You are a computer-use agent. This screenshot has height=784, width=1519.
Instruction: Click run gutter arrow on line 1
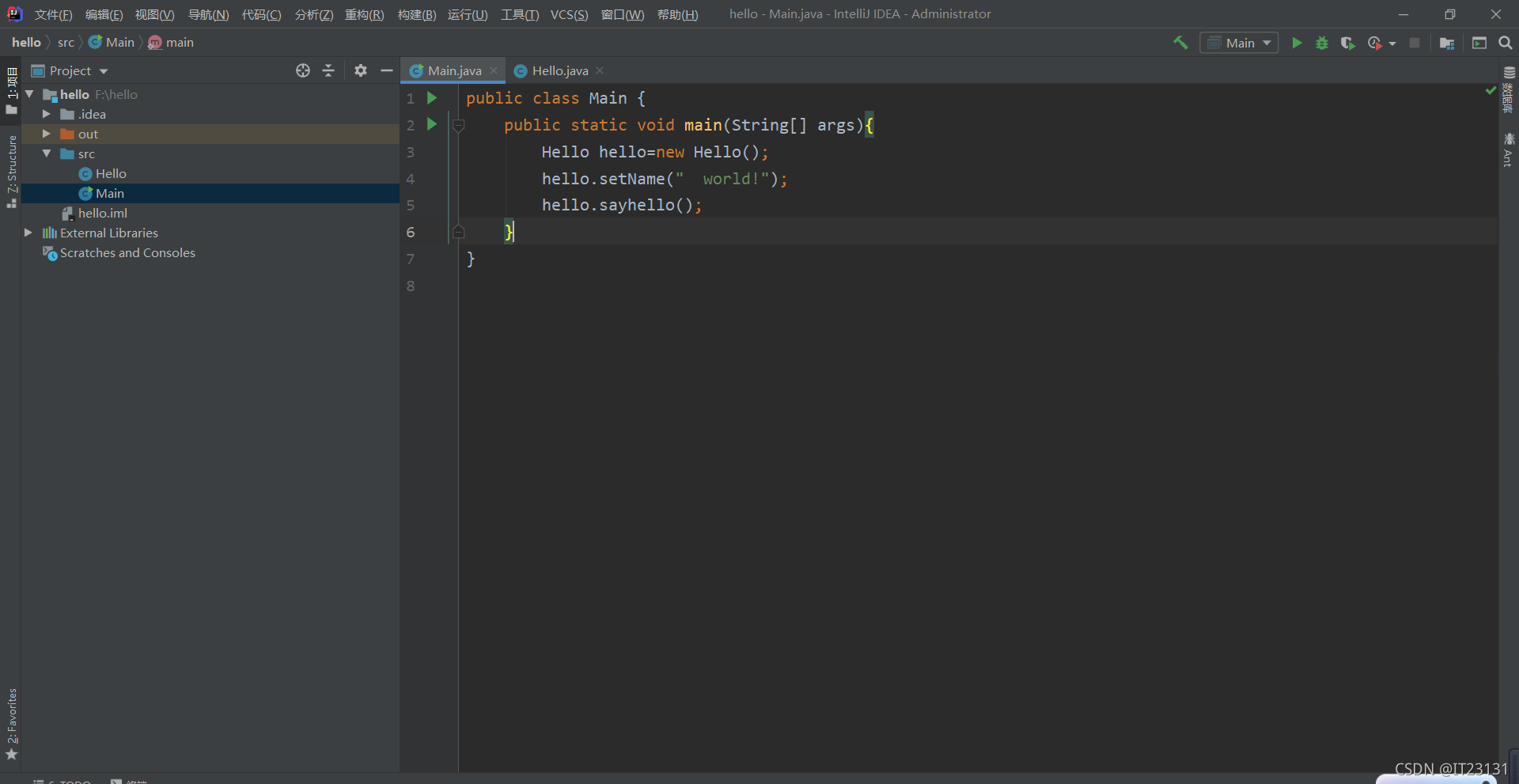432,98
